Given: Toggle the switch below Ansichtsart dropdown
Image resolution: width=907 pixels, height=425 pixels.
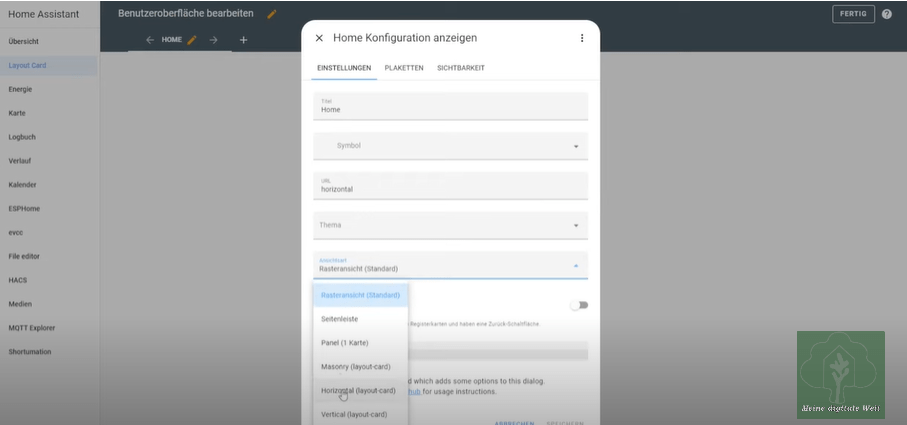Looking at the screenshot, I should [578, 305].
